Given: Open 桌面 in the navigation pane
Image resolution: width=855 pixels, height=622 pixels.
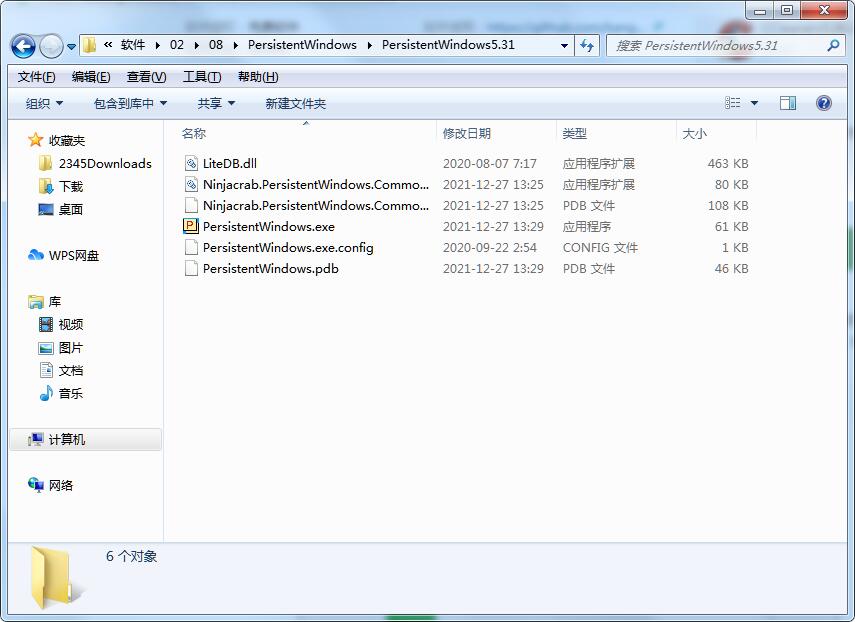Looking at the screenshot, I should (71, 209).
